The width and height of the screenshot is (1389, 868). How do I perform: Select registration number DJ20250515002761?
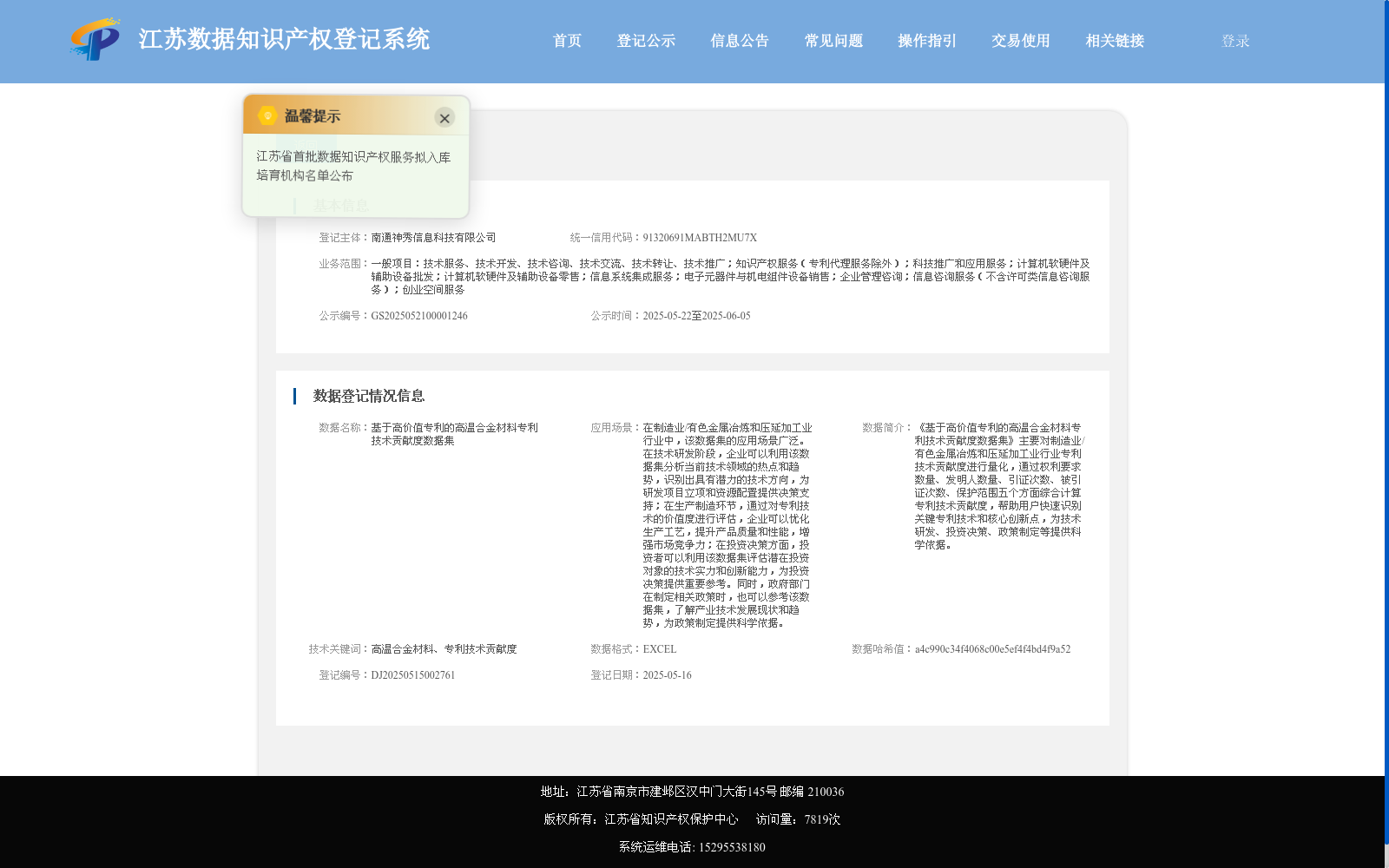click(412, 675)
